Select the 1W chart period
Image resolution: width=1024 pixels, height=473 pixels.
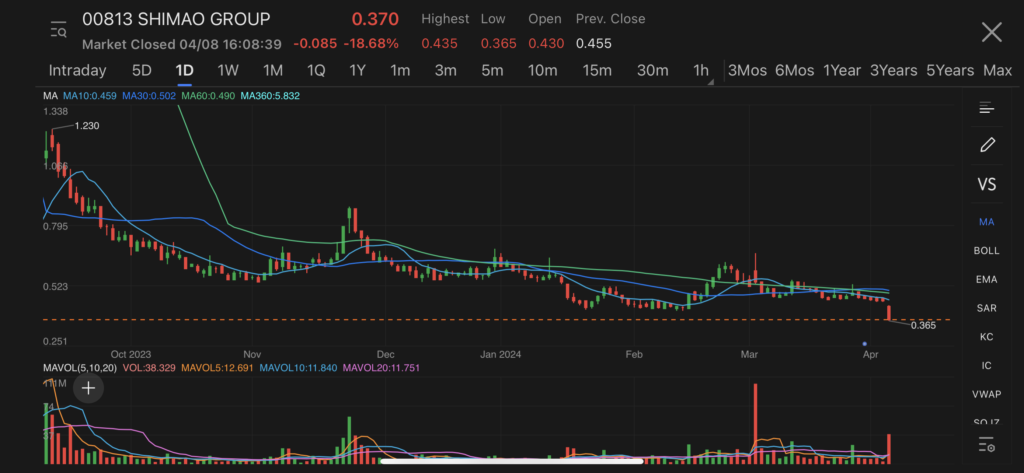pos(228,71)
